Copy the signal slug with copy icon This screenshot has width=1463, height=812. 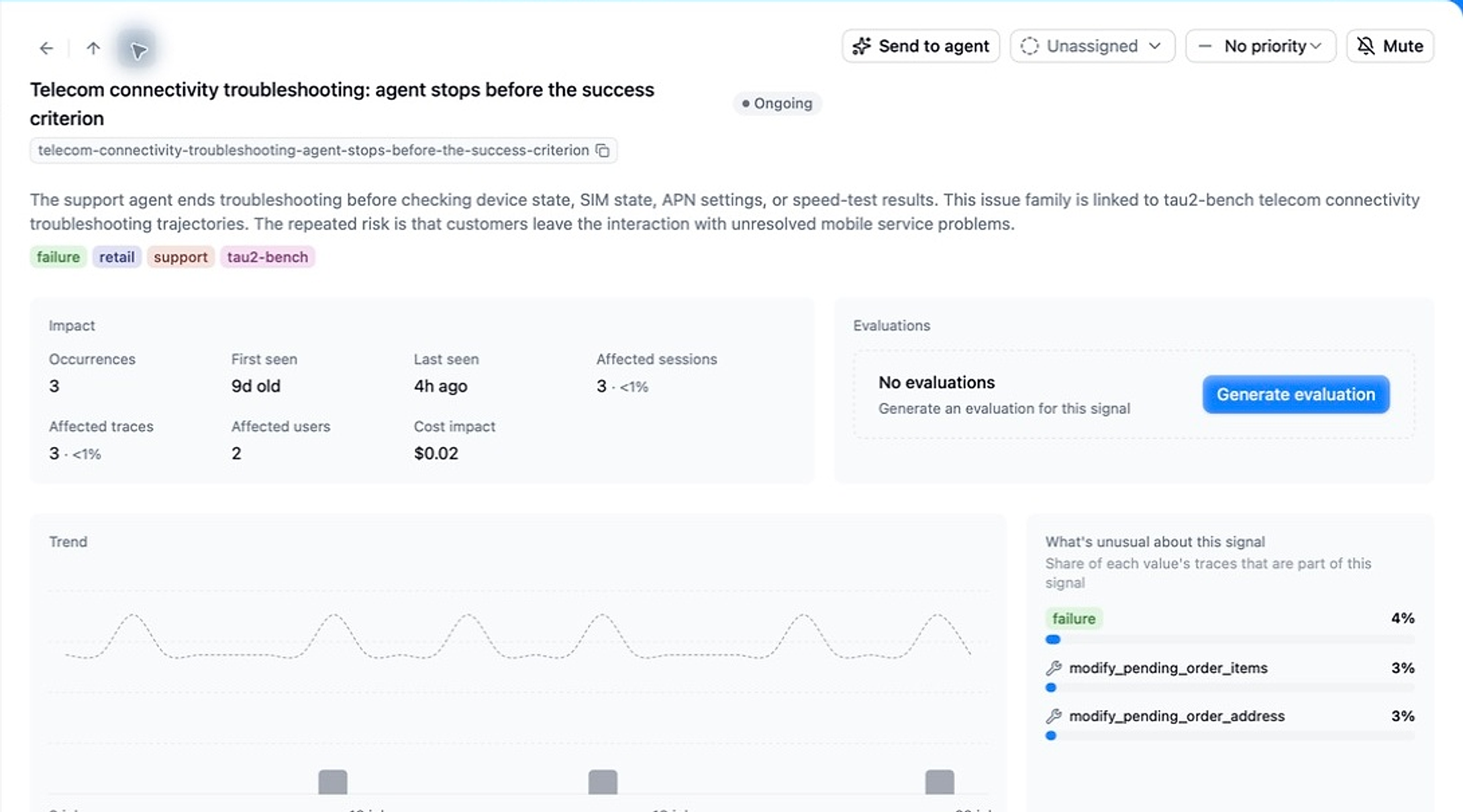point(603,150)
